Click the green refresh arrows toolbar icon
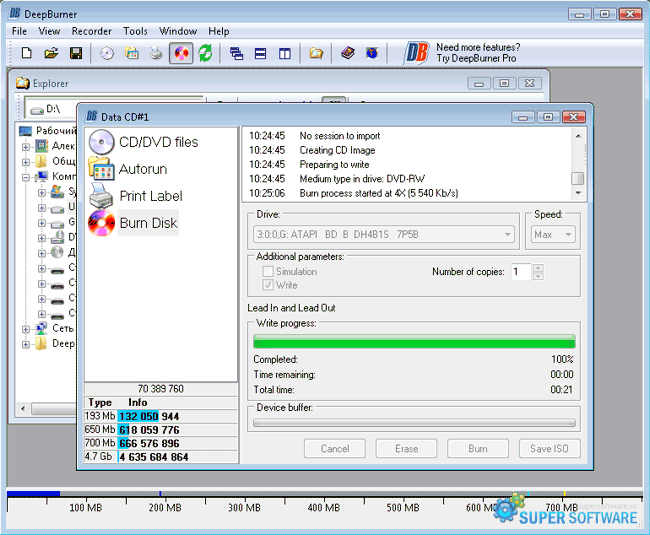Image resolution: width=650 pixels, height=535 pixels. (205, 53)
